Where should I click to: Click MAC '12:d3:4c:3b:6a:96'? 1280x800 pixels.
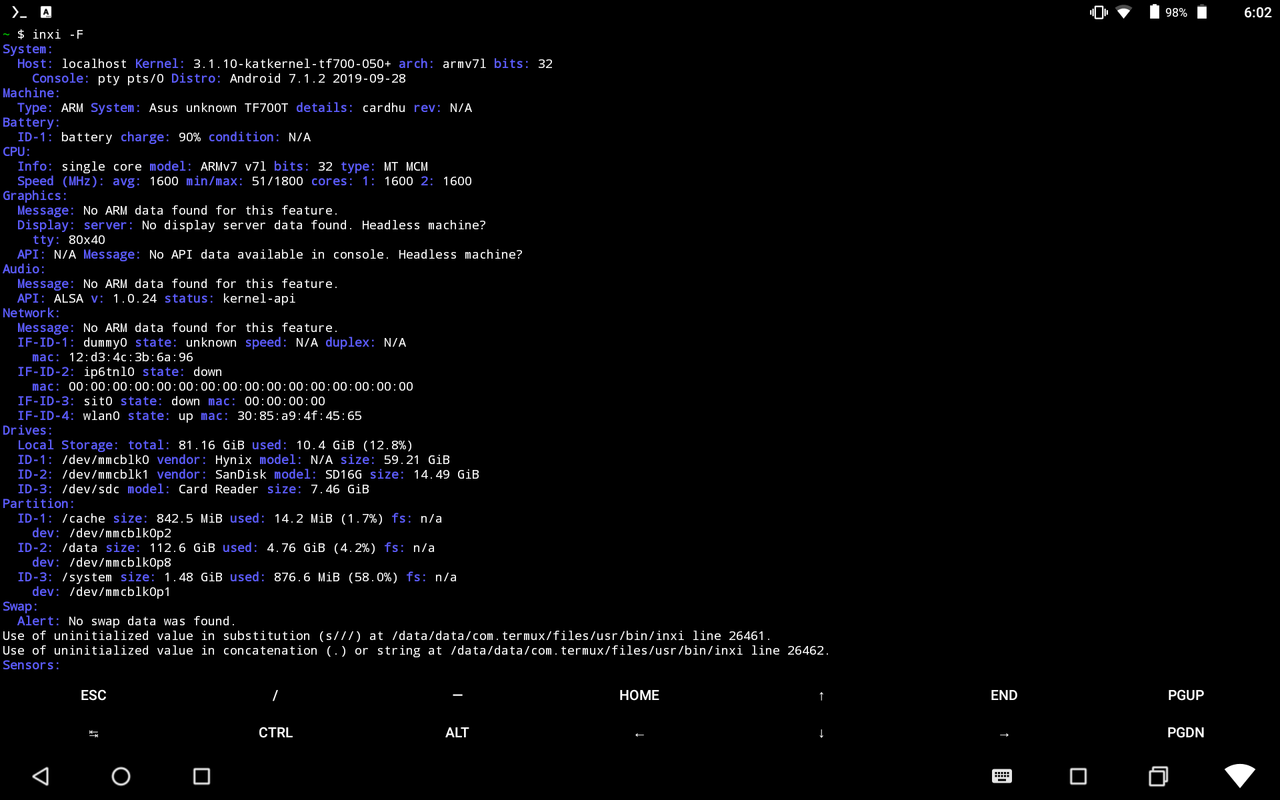pos(131,357)
